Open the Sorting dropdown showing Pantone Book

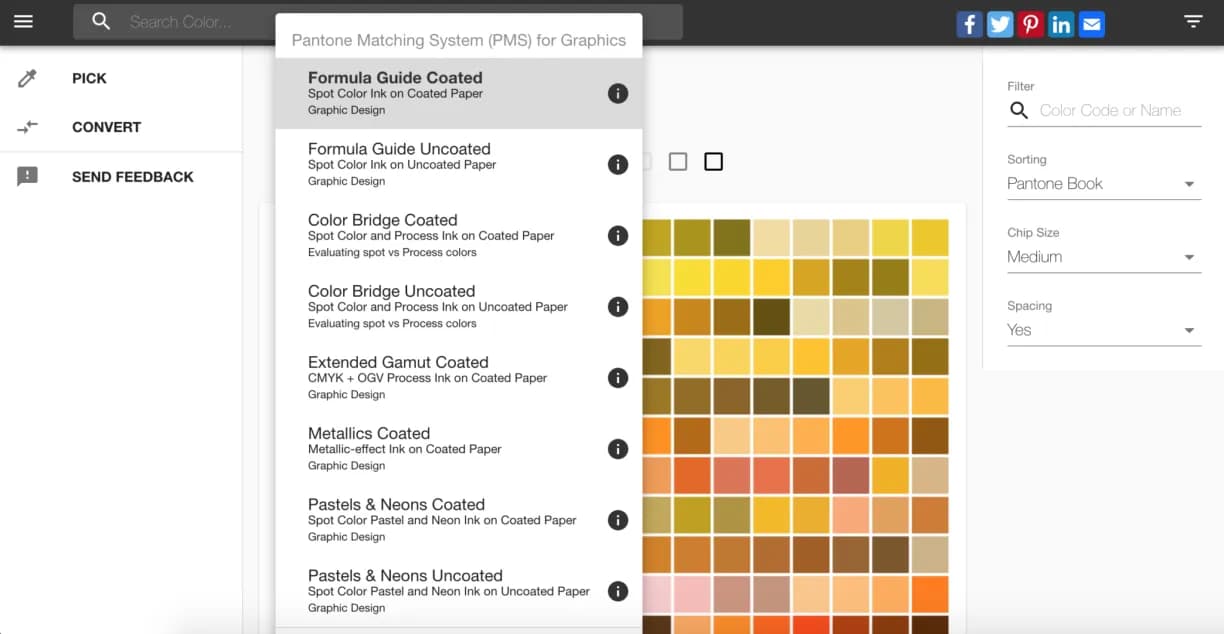click(x=1104, y=184)
